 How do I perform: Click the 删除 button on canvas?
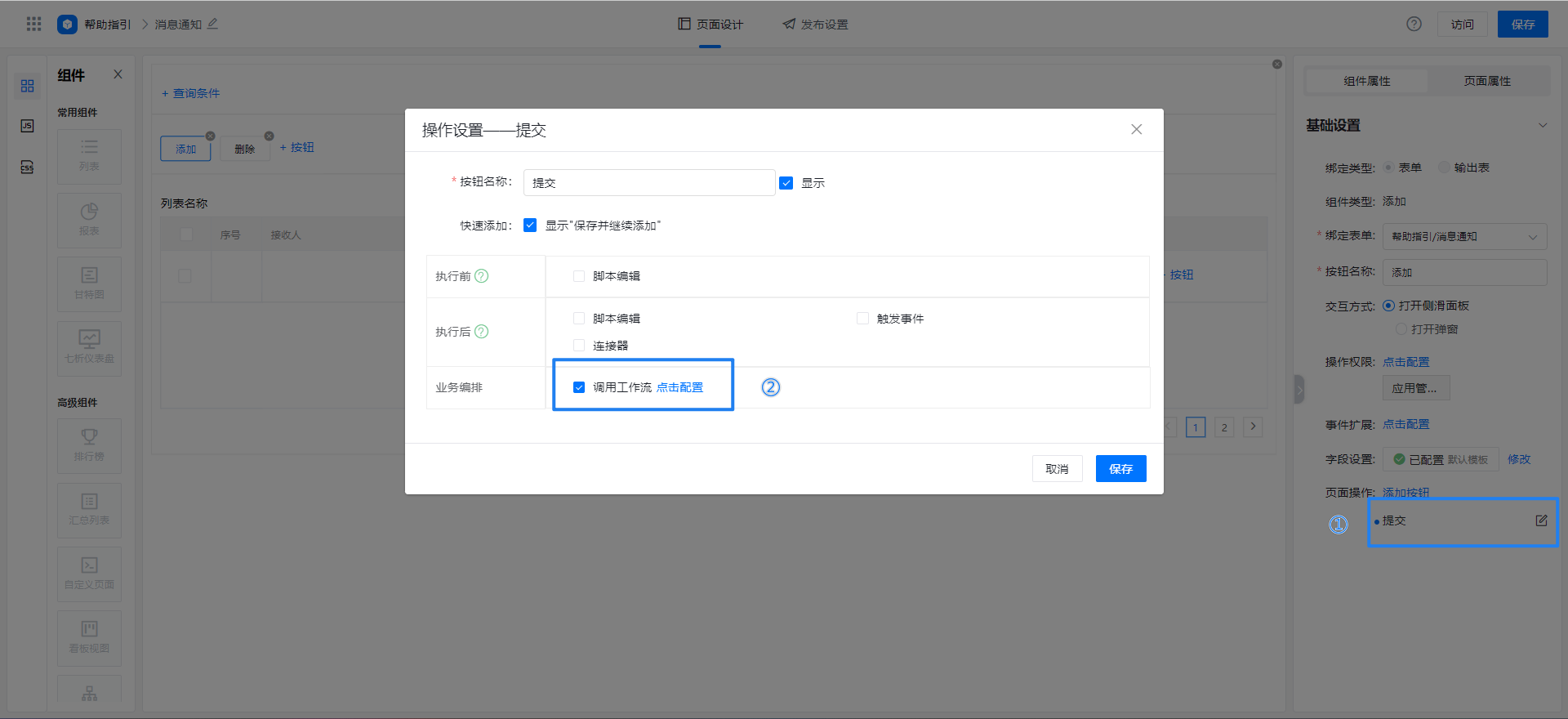pyautogui.click(x=245, y=149)
